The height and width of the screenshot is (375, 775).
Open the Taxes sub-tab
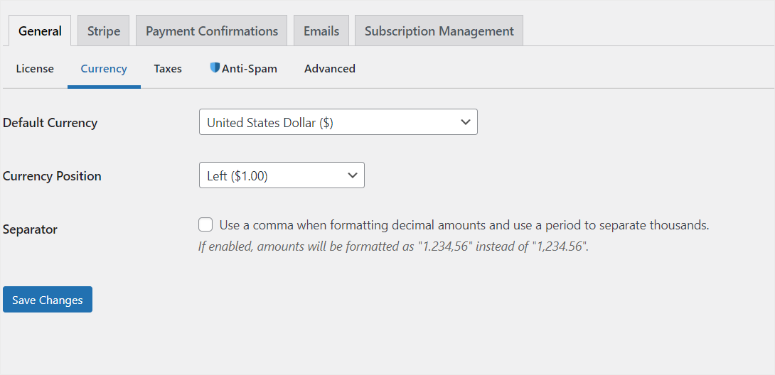(x=168, y=69)
